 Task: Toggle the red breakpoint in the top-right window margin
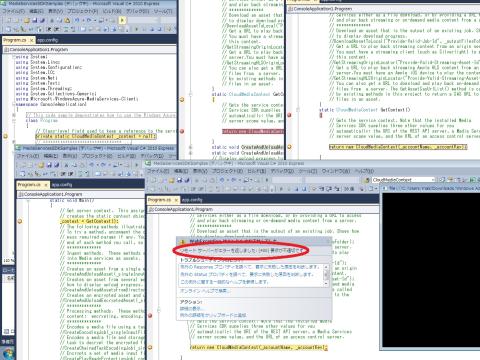[289, 115]
